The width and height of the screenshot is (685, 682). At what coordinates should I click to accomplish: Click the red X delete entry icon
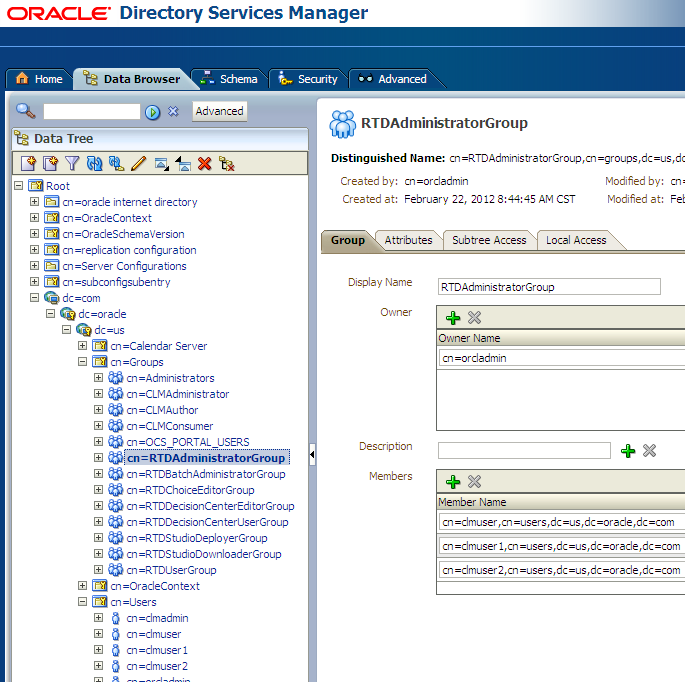coord(204,164)
